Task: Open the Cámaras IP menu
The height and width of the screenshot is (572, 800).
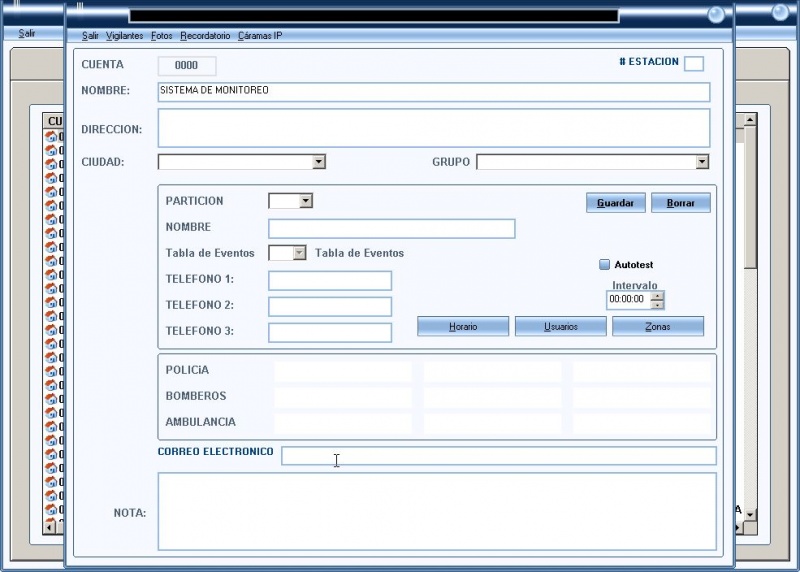Action: [260, 36]
